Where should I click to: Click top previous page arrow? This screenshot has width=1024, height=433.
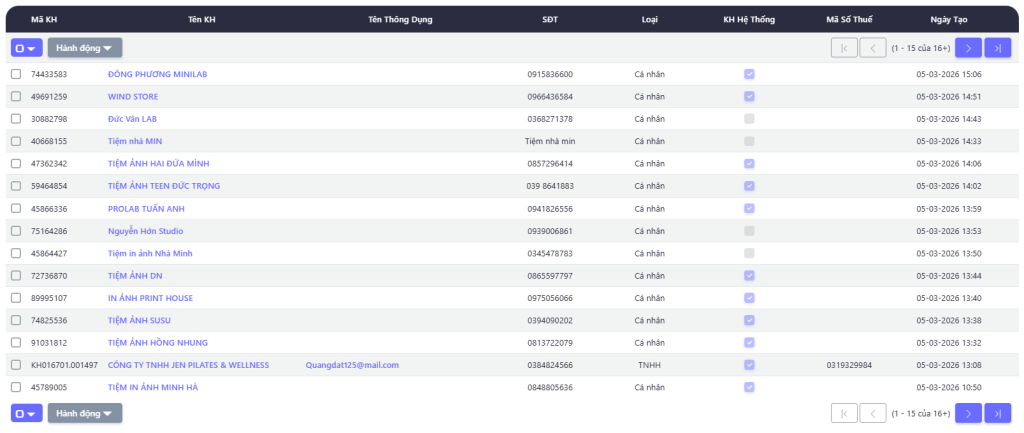tap(873, 47)
